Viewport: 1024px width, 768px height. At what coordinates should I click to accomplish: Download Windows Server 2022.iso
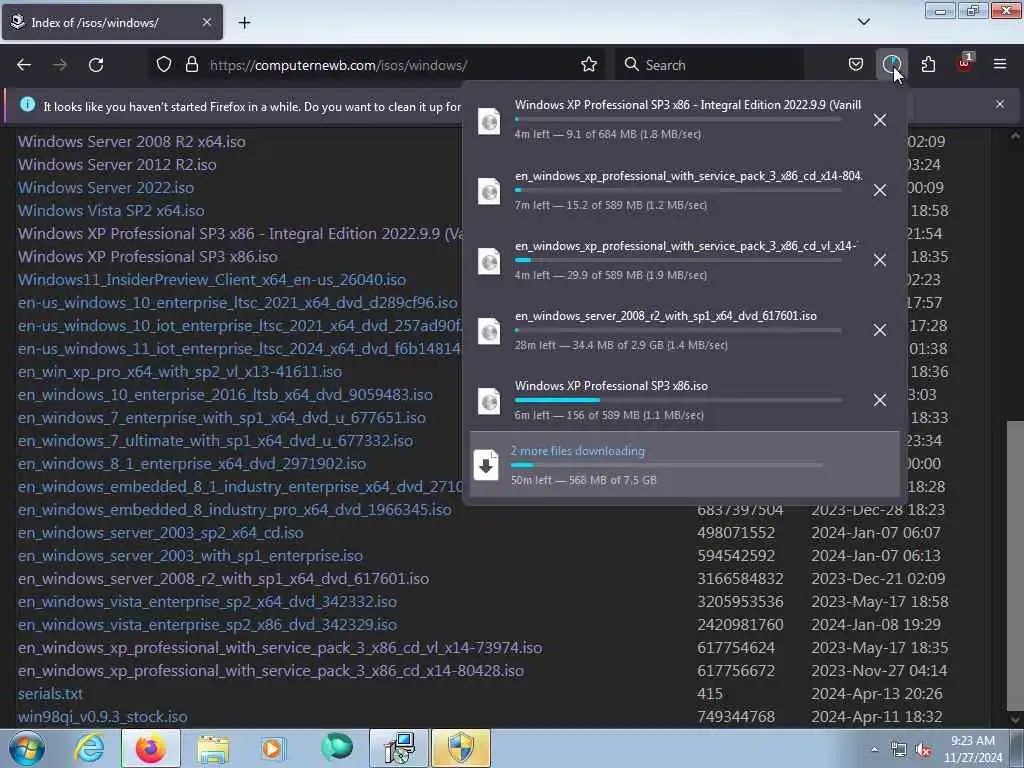pyautogui.click(x=106, y=187)
